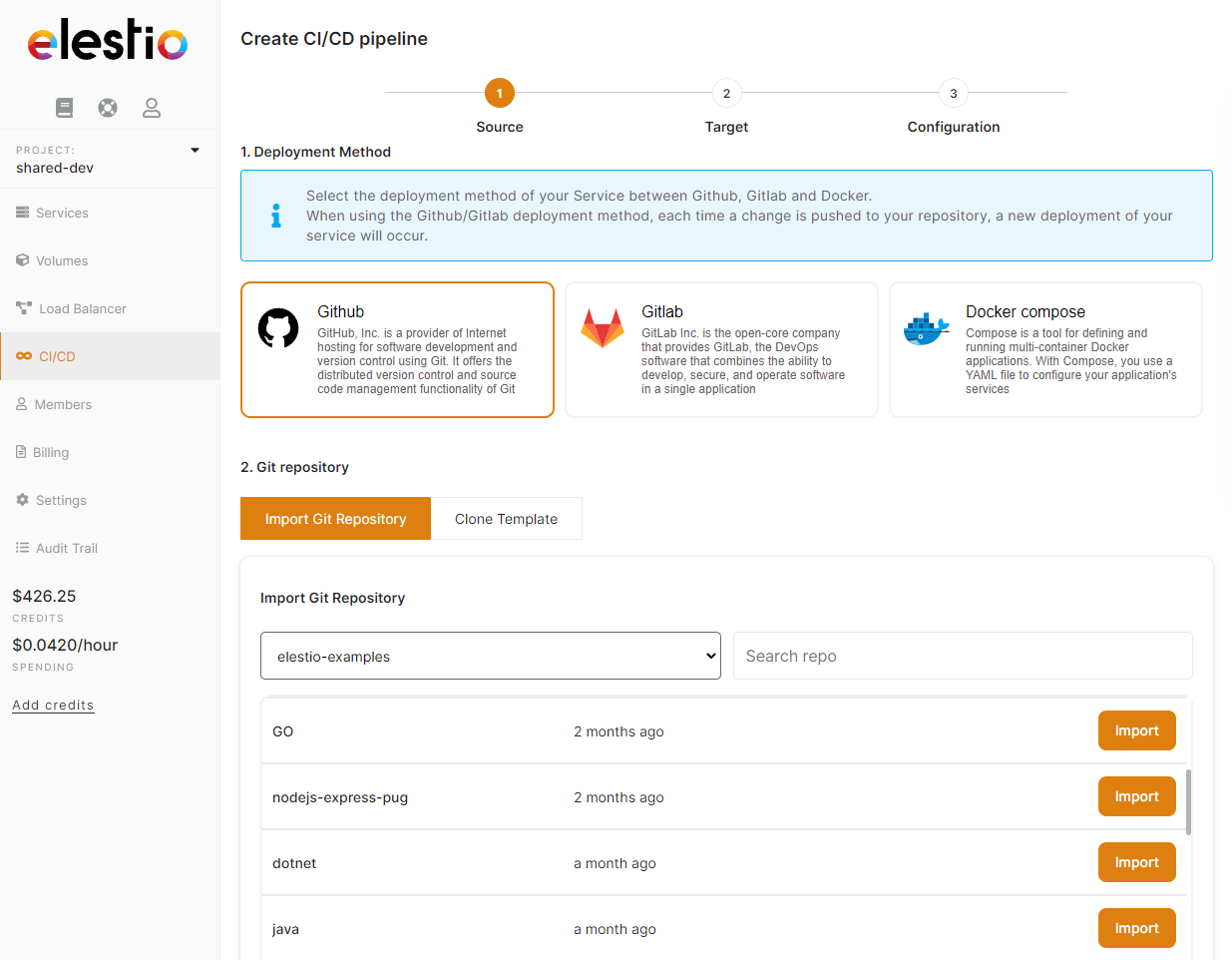1232x960 pixels.
Task: Click the blue info icon
Action: [276, 216]
